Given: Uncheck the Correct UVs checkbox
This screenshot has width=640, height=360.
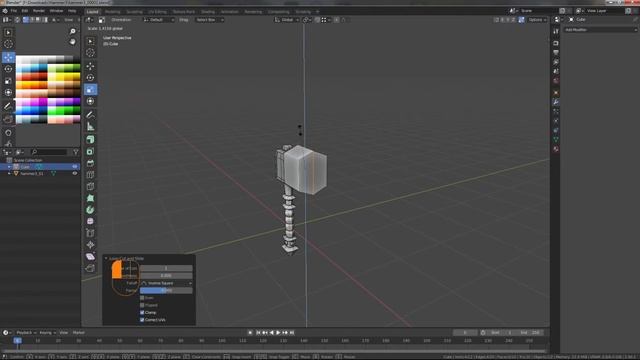Looking at the screenshot, I should click(x=142, y=320).
